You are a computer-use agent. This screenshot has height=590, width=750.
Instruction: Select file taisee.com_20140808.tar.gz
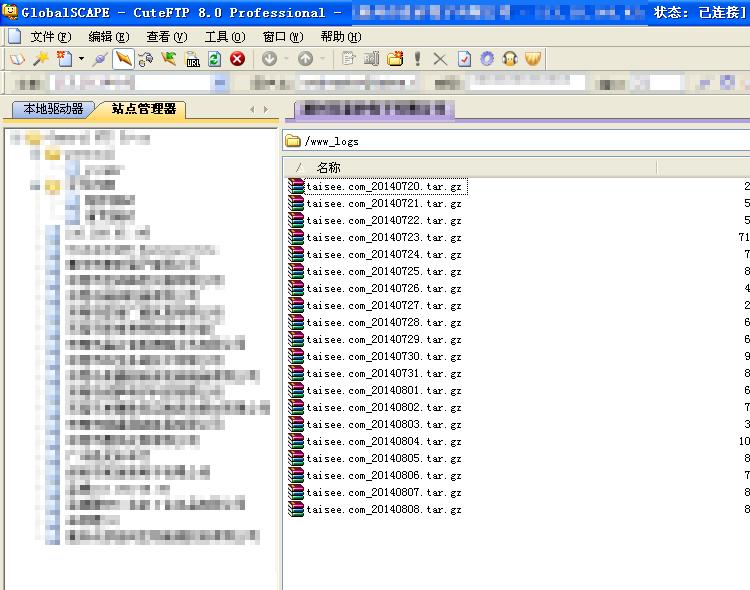(383, 509)
